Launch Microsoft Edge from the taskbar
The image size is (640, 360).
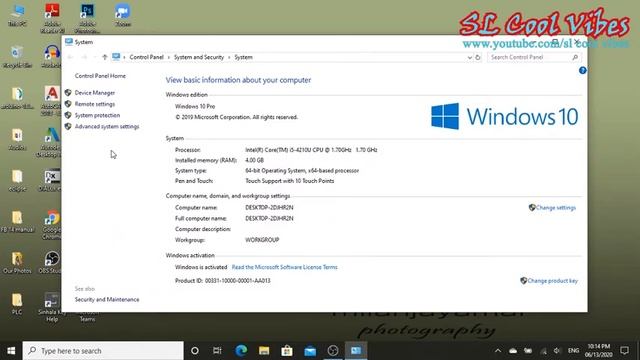pyautogui.click(x=241, y=351)
